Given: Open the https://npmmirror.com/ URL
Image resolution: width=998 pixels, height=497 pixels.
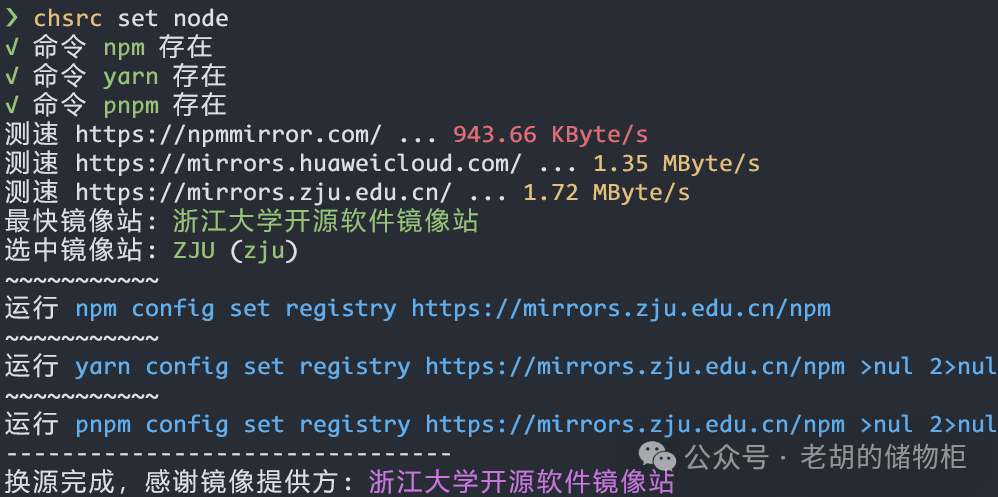Looking at the screenshot, I should point(229,135).
